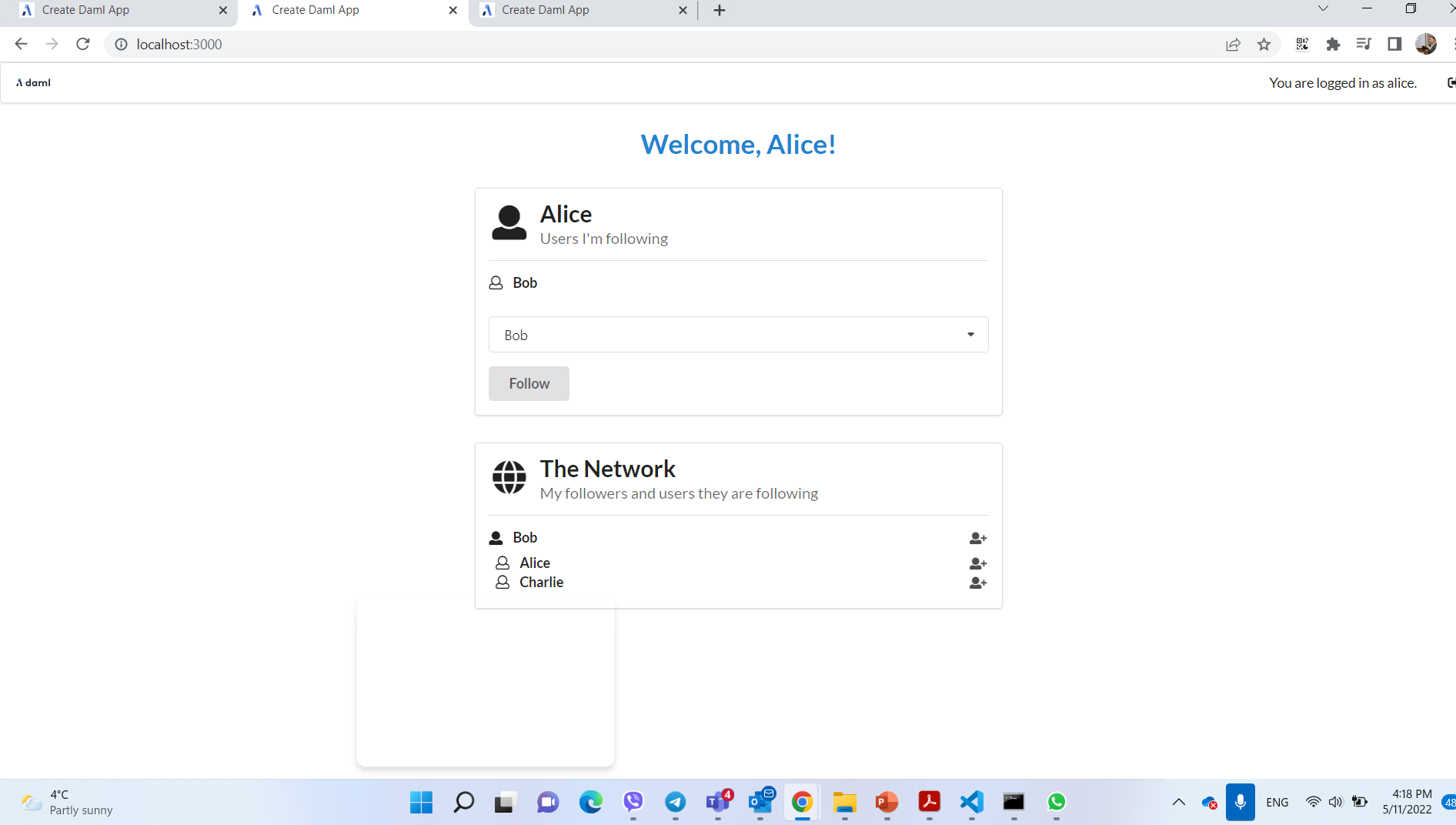Open a new browser tab

pyautogui.click(x=720, y=10)
